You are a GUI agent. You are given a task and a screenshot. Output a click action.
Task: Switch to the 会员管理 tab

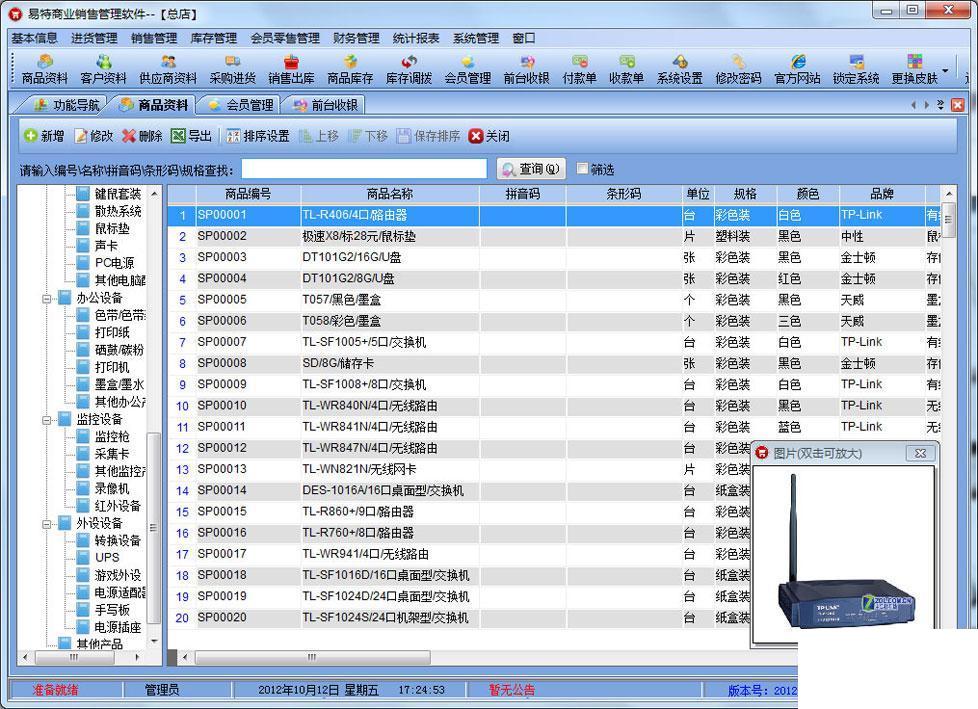click(x=241, y=105)
